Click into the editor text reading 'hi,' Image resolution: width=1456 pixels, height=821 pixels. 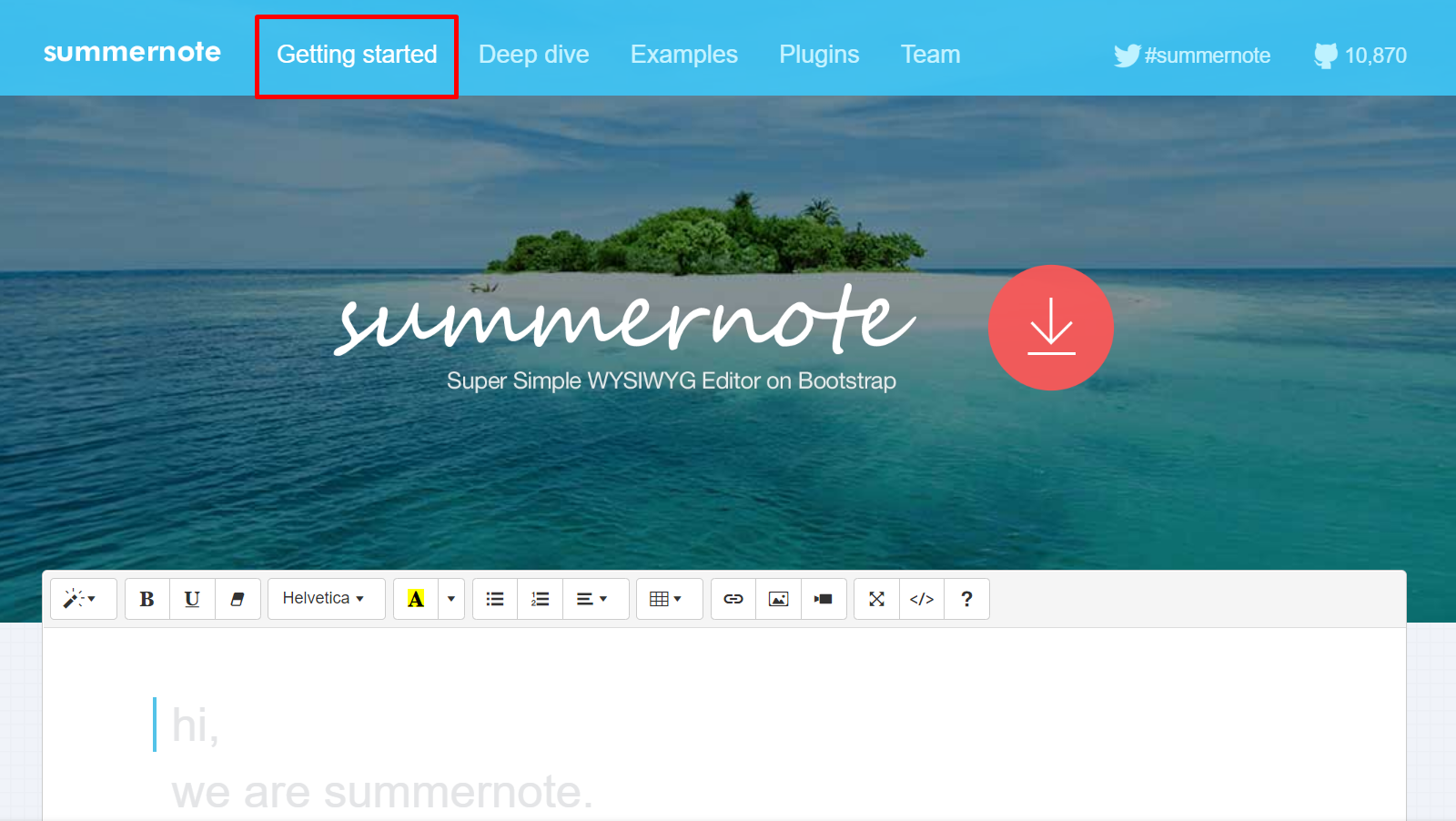196,725
